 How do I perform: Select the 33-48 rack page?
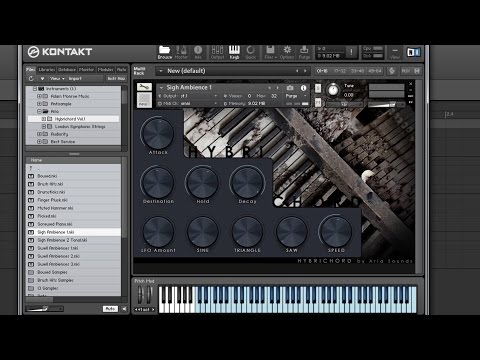coord(357,71)
